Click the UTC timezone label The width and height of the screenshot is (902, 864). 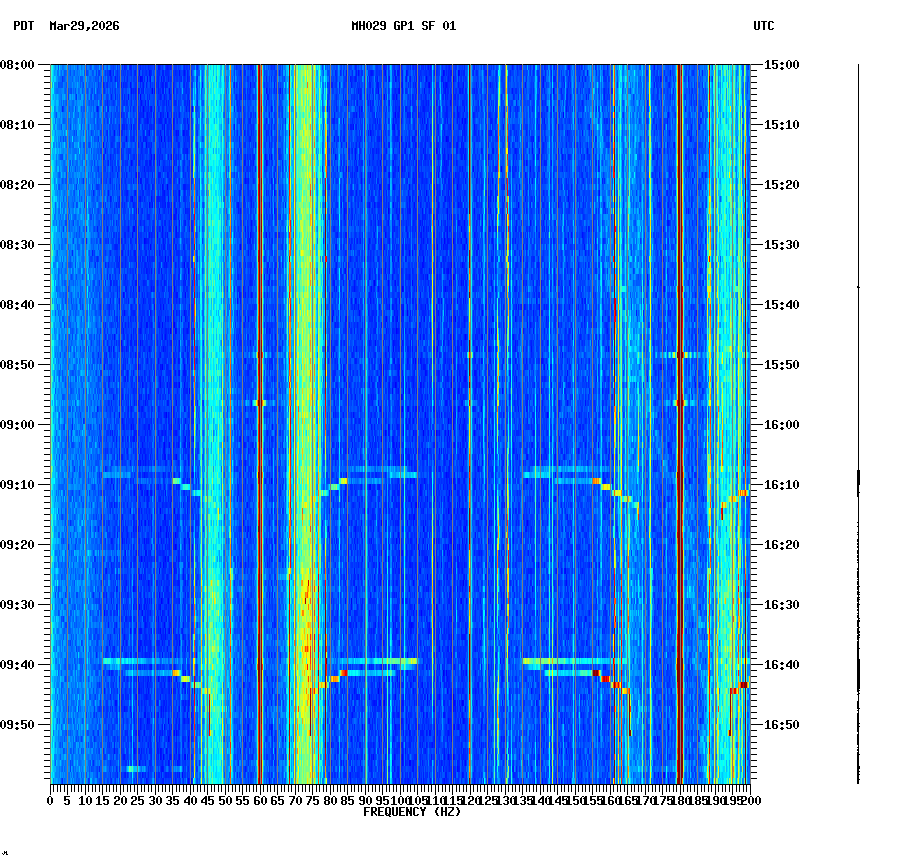tap(764, 28)
